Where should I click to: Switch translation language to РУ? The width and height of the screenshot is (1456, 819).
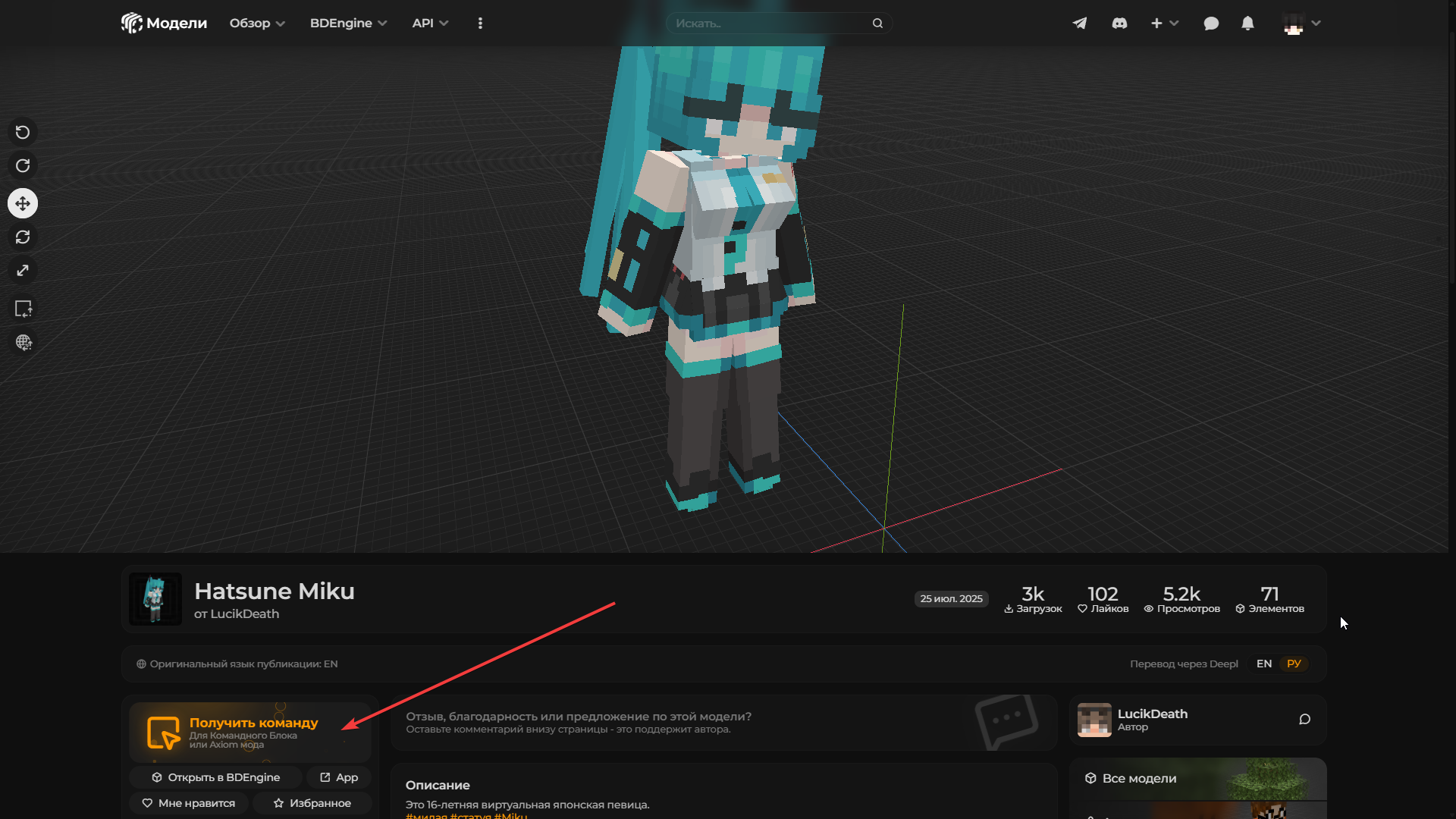click(1294, 664)
